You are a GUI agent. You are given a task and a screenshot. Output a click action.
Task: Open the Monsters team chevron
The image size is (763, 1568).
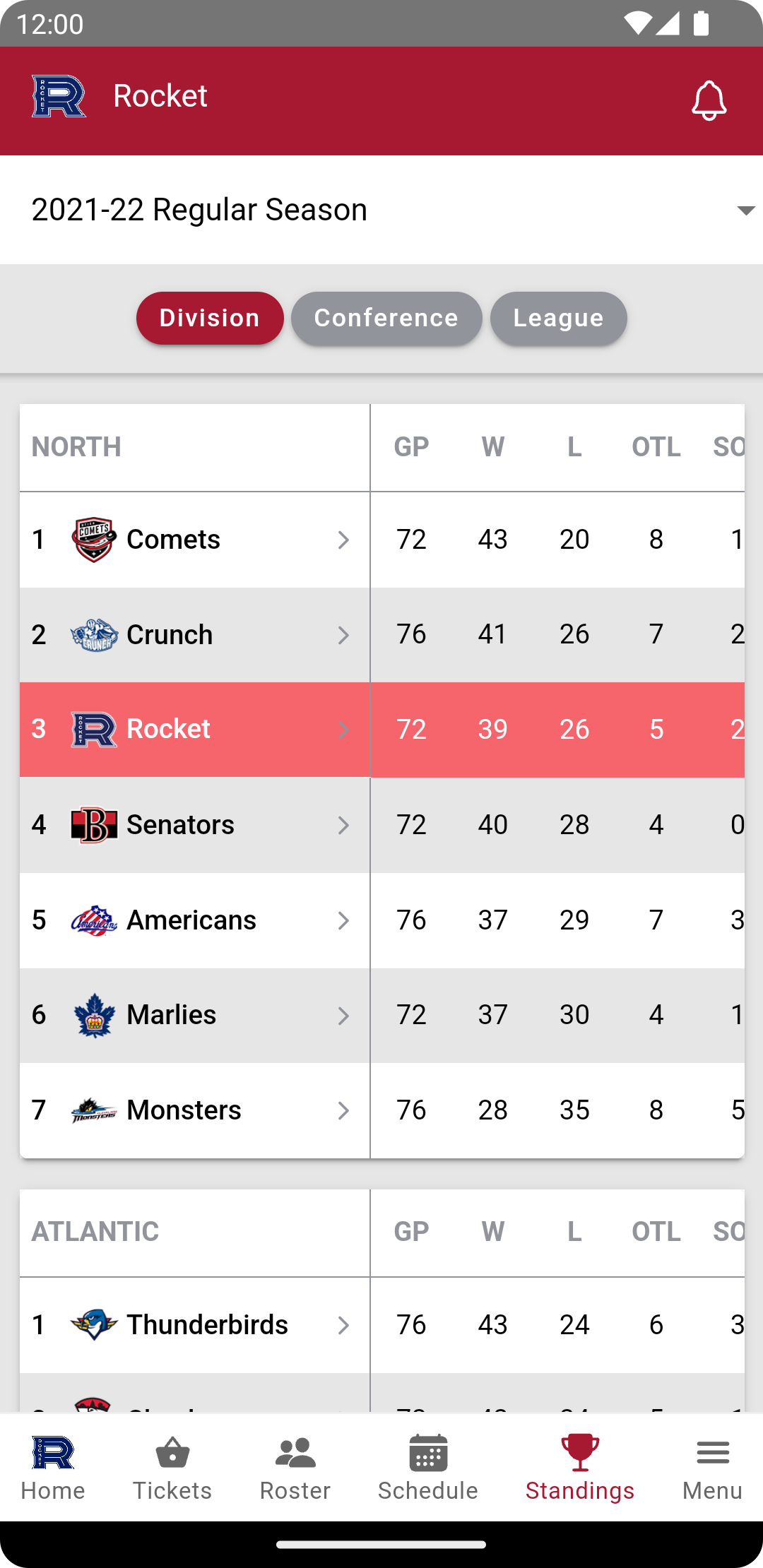pos(343,1111)
